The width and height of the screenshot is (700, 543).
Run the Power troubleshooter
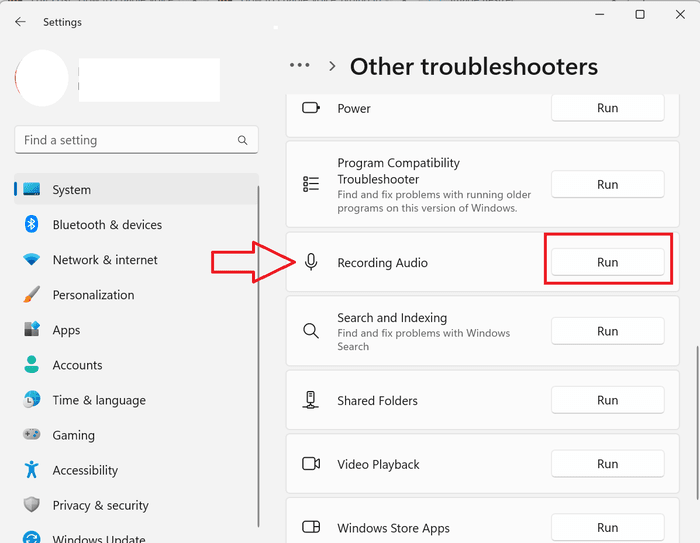(x=608, y=108)
